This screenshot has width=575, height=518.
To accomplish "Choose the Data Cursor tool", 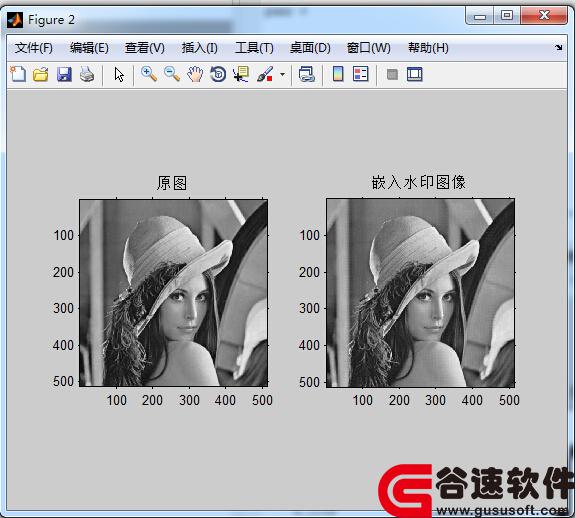I will (241, 74).
